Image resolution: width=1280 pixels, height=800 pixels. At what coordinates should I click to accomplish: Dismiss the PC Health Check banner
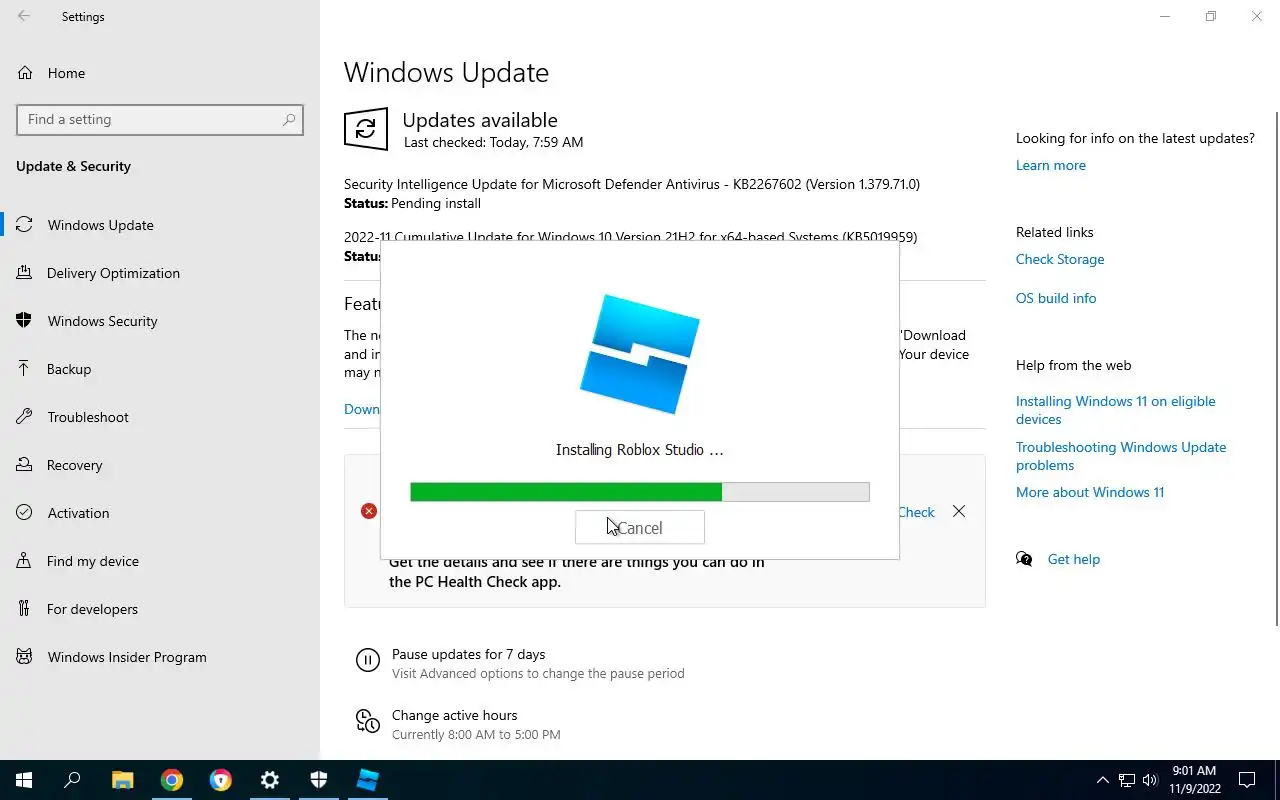tap(959, 511)
